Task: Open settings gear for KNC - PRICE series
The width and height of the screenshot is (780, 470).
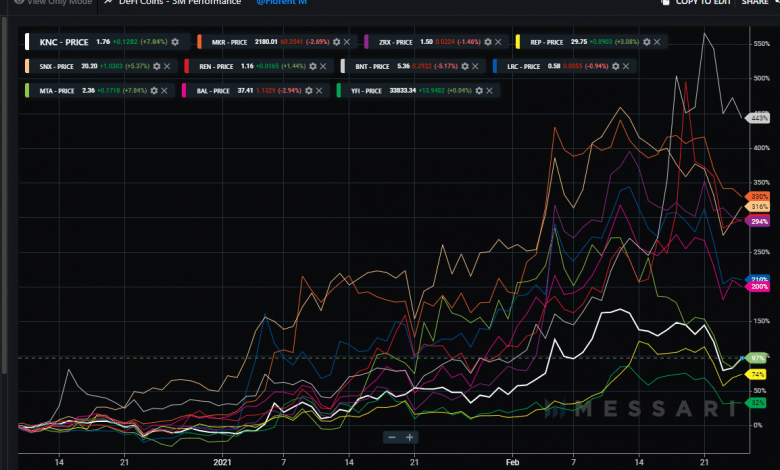Action: point(175,42)
